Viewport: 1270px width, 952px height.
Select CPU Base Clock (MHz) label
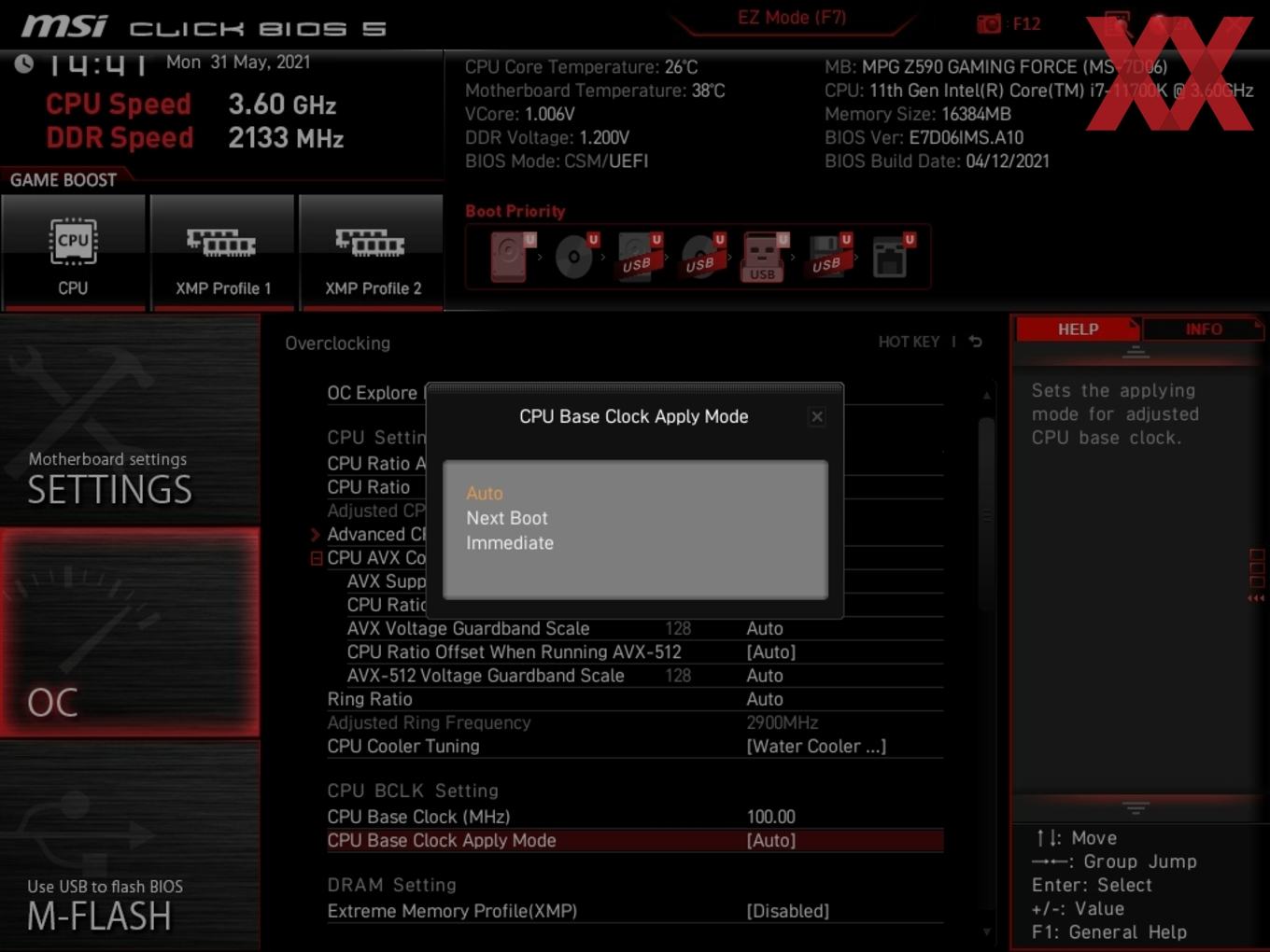[x=418, y=817]
